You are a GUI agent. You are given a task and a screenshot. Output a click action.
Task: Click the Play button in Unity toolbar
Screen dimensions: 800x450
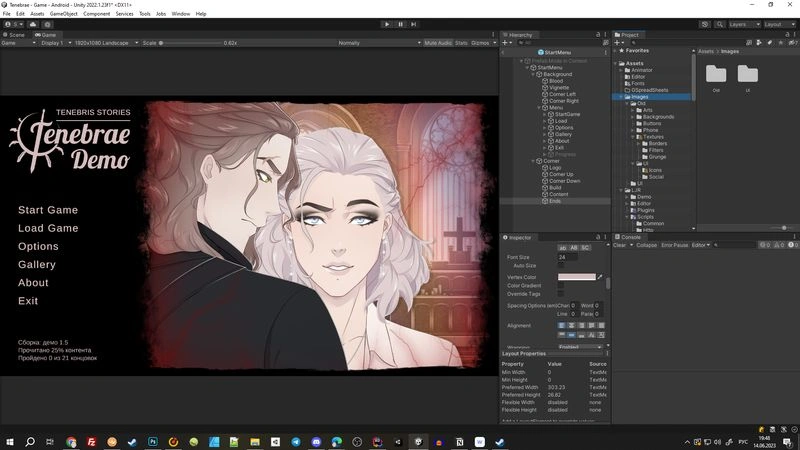(x=387, y=24)
